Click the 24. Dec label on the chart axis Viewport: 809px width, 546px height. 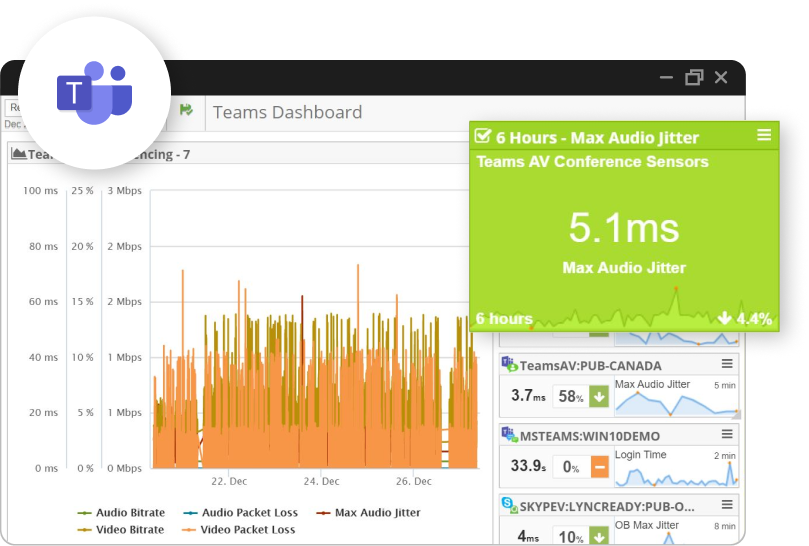tap(321, 481)
